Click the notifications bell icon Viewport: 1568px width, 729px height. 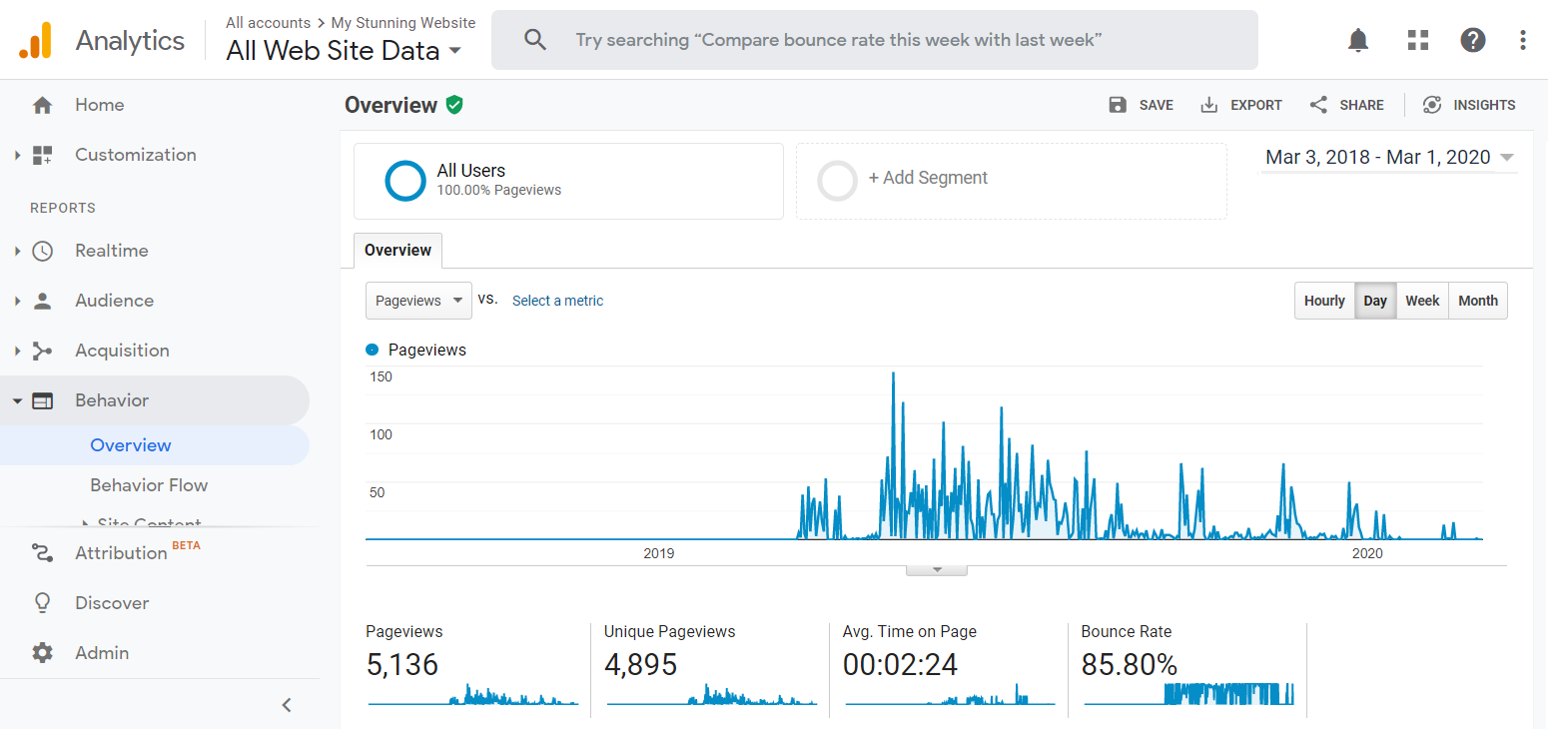[x=1357, y=40]
